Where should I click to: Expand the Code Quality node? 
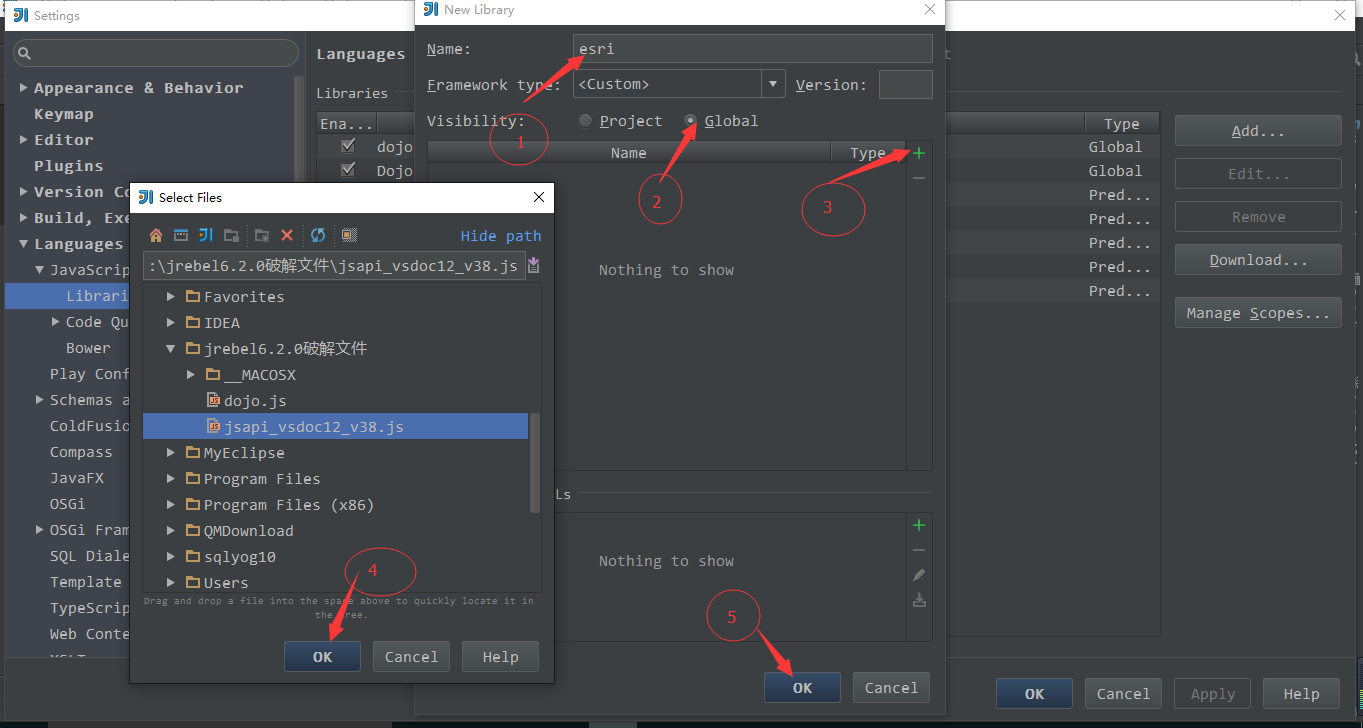(x=56, y=322)
